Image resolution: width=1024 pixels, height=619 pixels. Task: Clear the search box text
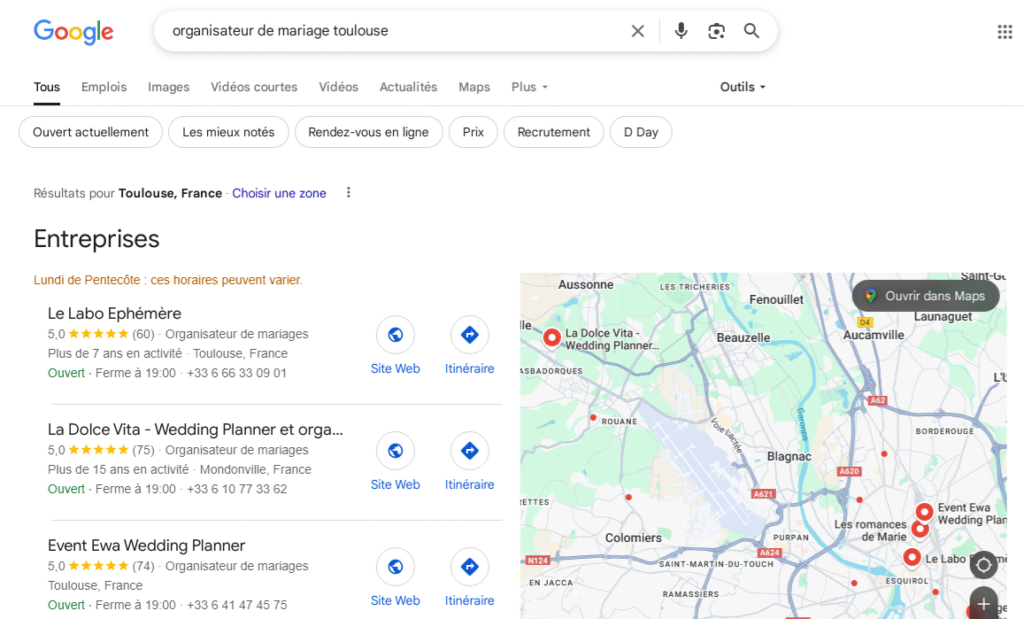click(637, 31)
